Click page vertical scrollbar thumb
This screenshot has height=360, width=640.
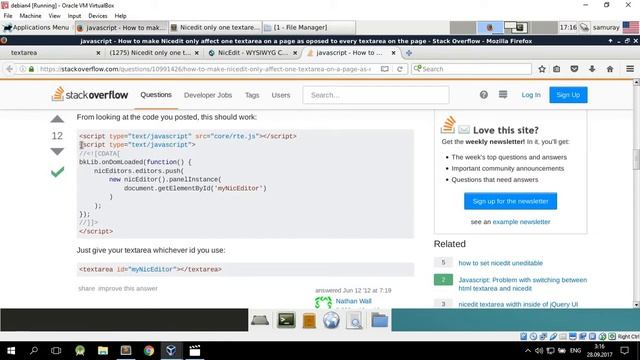pyautogui.click(x=636, y=159)
